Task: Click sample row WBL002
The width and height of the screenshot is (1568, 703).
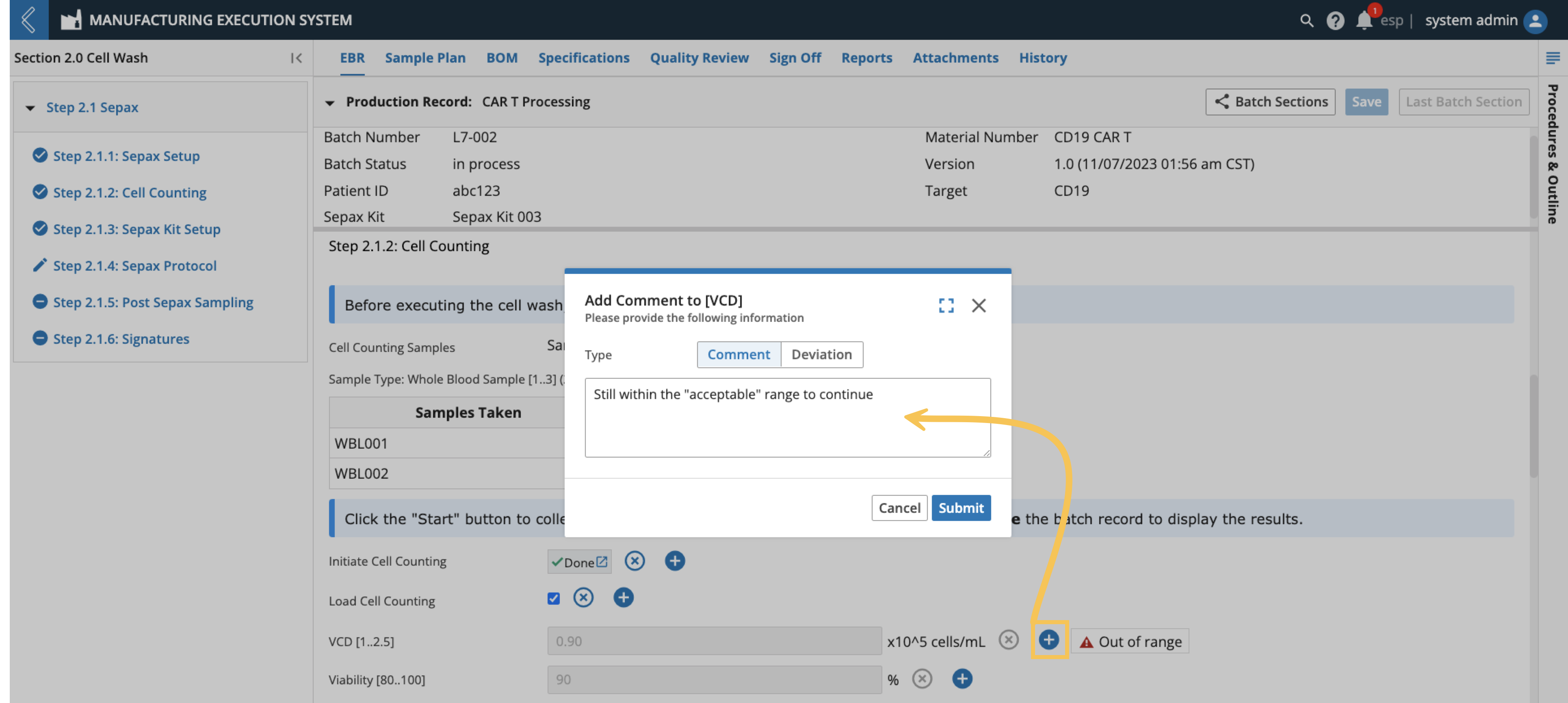Action: (x=447, y=473)
